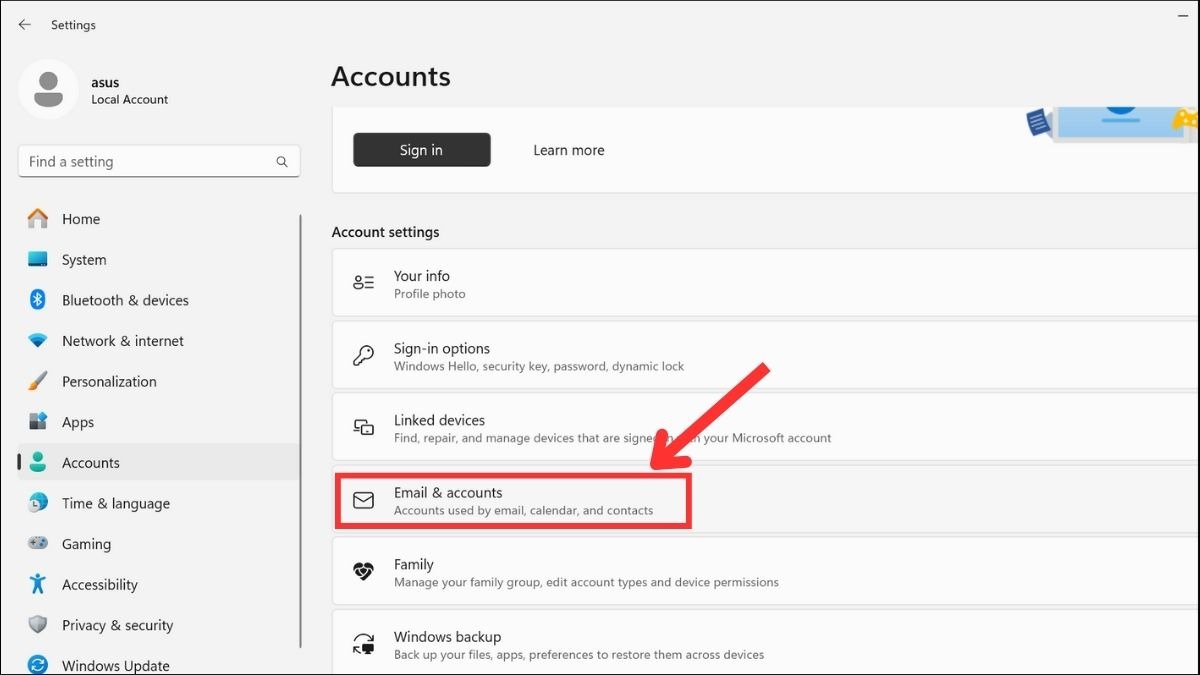Click the Apps icon in sidebar
The height and width of the screenshot is (675, 1200).
[x=38, y=422]
